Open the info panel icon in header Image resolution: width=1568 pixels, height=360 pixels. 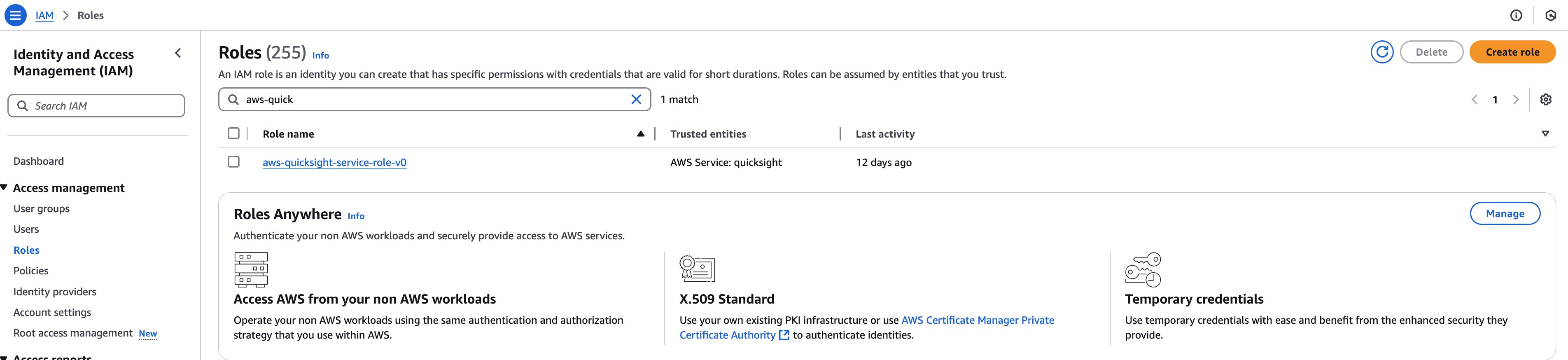click(1516, 16)
